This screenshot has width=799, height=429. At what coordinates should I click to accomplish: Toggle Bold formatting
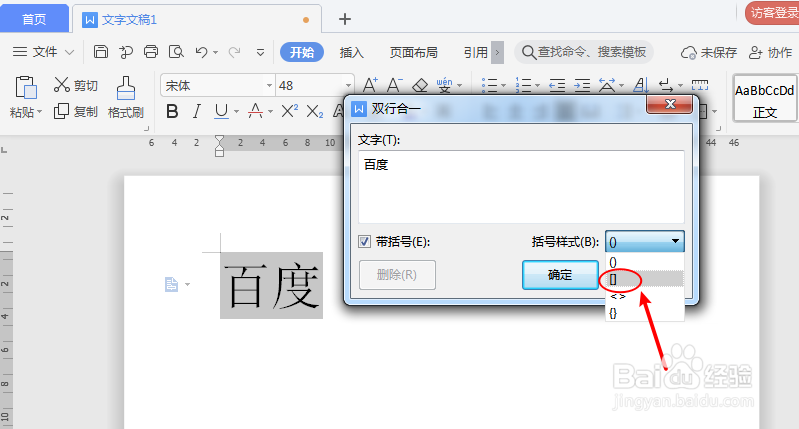[172, 111]
